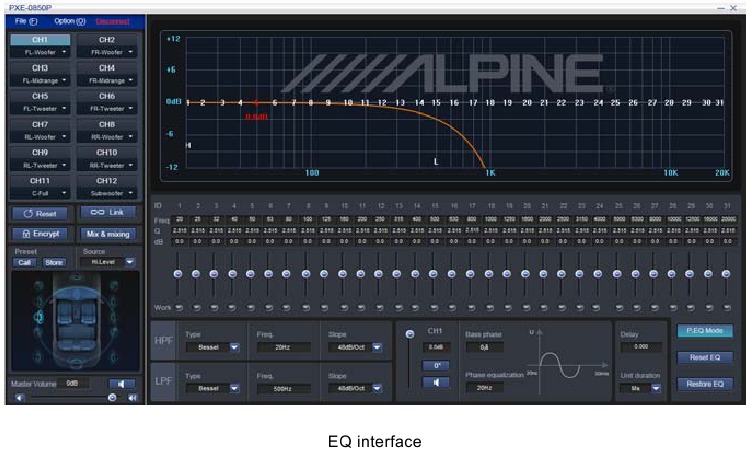Select channel CH11 tab
This screenshot has height=449, width=750.
coord(40,181)
